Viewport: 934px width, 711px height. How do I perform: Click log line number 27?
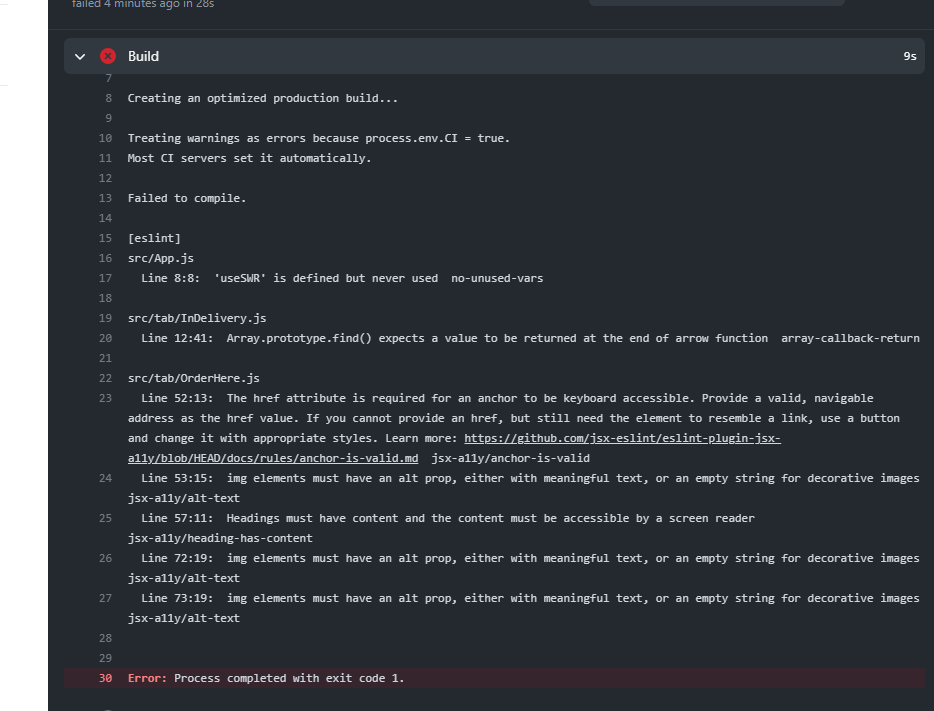tap(105, 598)
